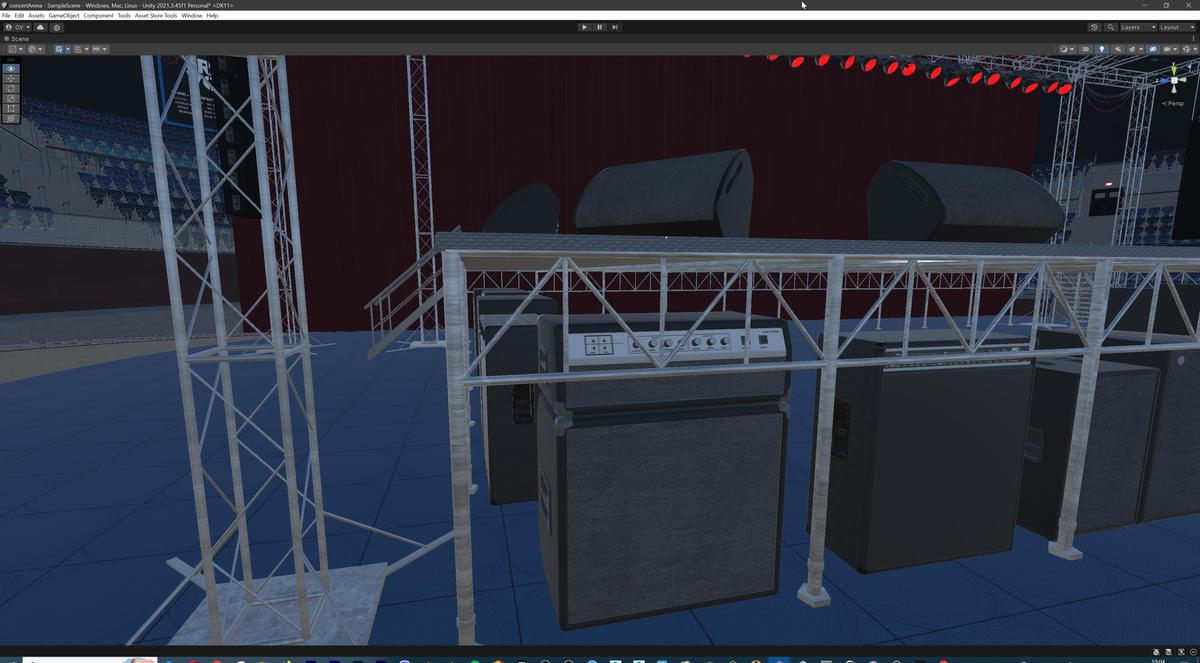Viewport: 1200px width, 663px height.
Task: Open the scene search icon
Action: tap(1110, 27)
